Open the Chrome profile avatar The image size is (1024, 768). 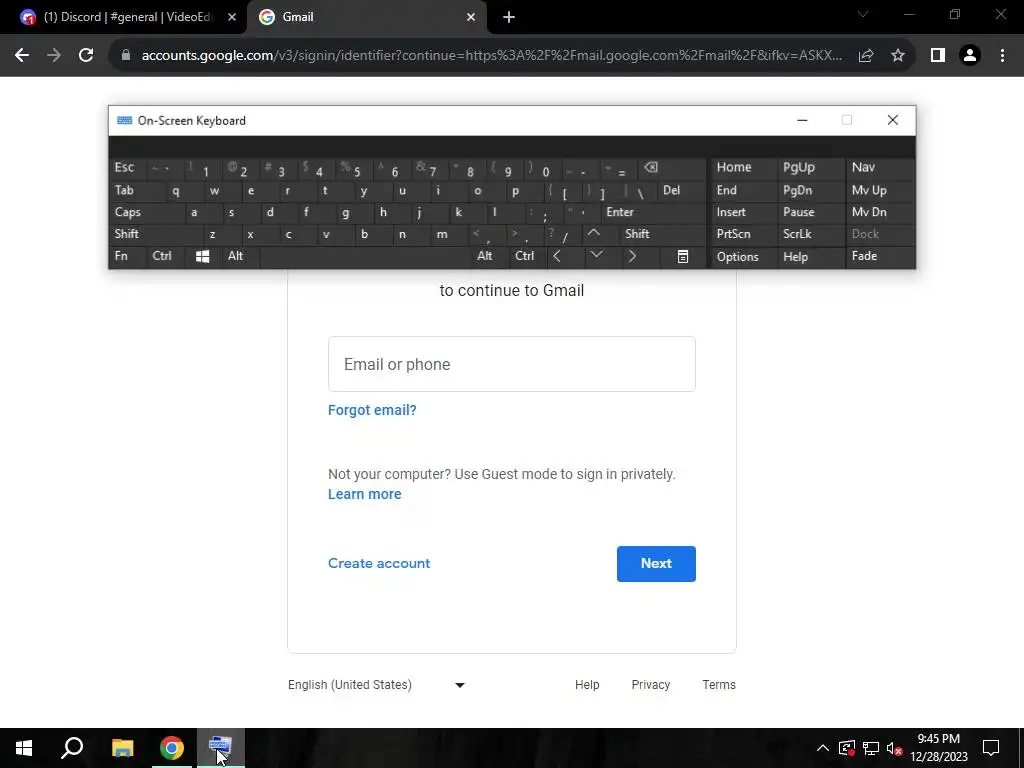tap(970, 56)
